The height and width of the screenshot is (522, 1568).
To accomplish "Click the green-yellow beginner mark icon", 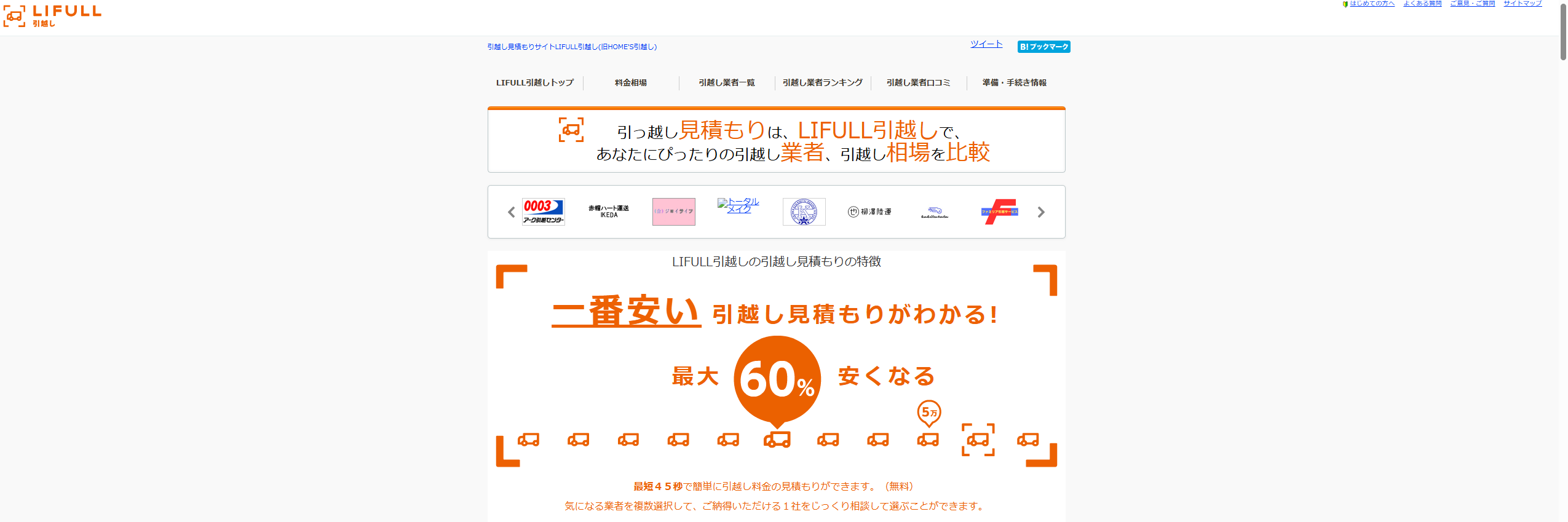I will [x=1345, y=4].
